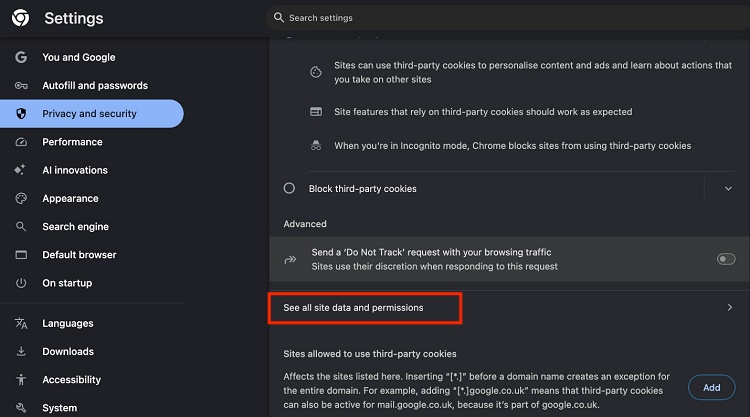Click the Downloads arrow icon

[x=21, y=352]
